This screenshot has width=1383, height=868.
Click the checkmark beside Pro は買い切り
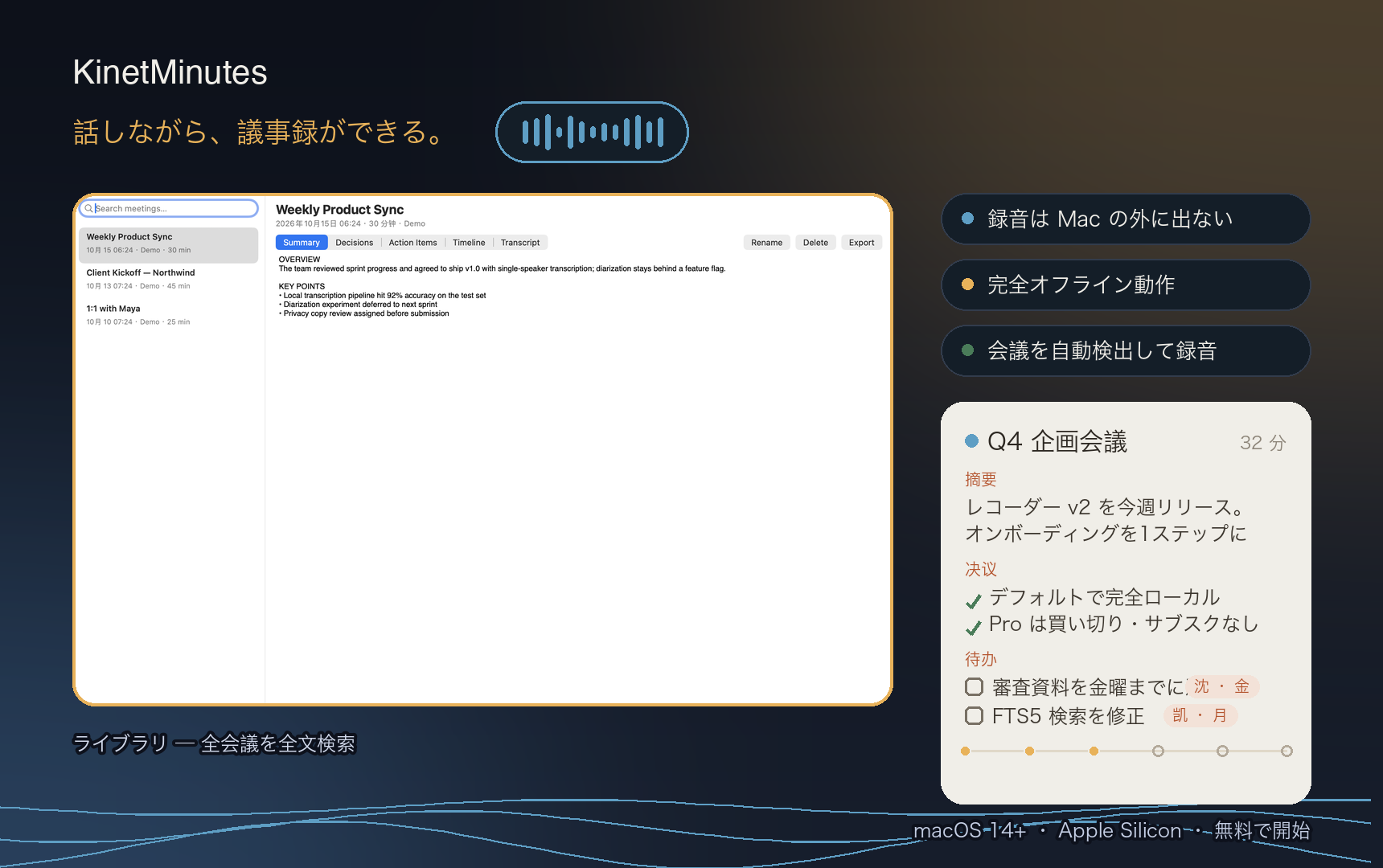pyautogui.click(x=974, y=627)
